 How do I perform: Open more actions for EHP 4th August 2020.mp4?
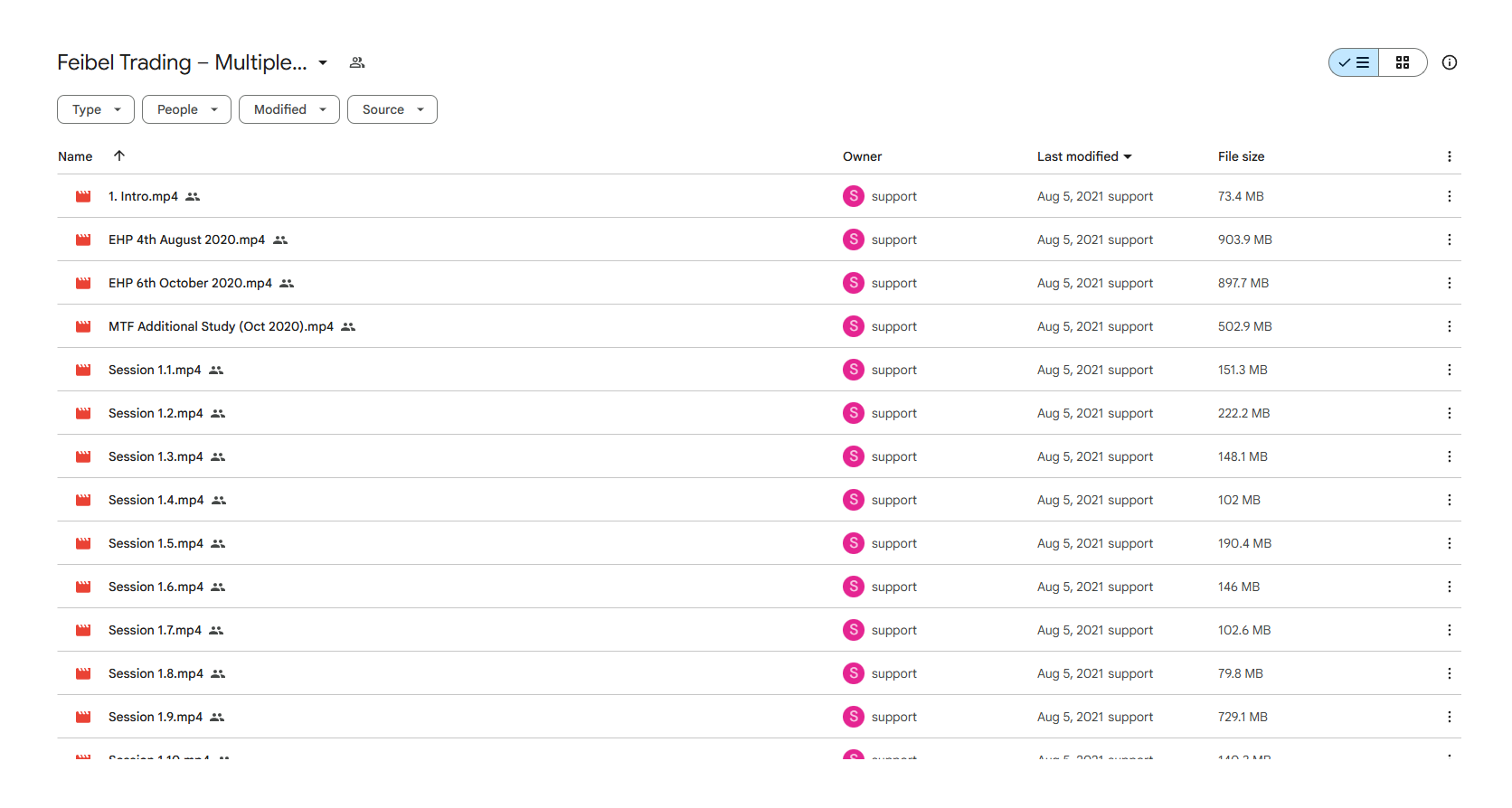point(1450,240)
